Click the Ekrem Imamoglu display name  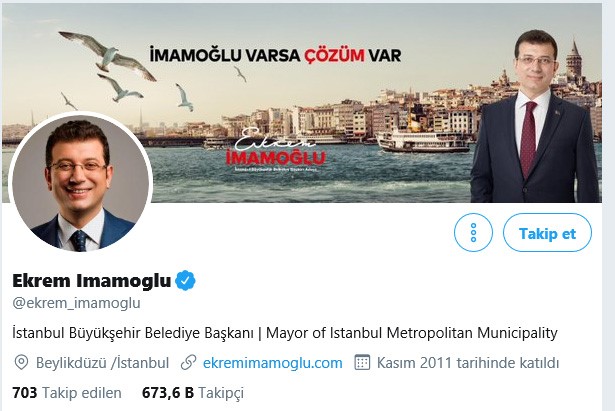click(92, 281)
